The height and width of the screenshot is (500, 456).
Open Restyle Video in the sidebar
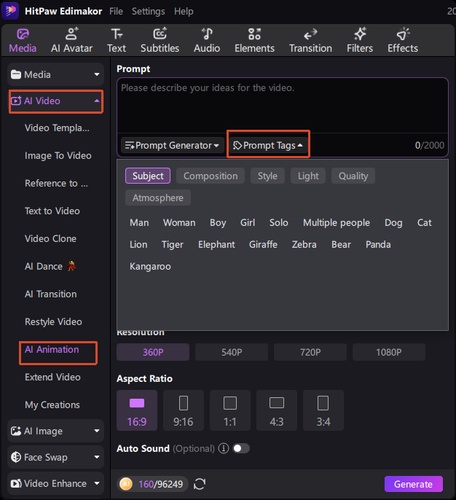[53, 322]
